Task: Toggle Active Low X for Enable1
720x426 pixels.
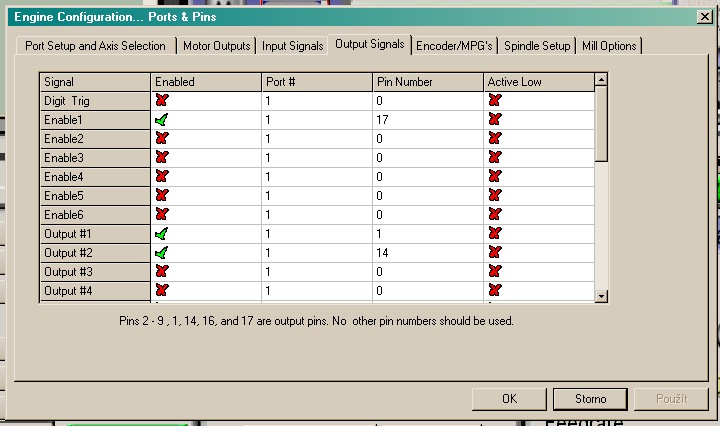Action: [494, 119]
